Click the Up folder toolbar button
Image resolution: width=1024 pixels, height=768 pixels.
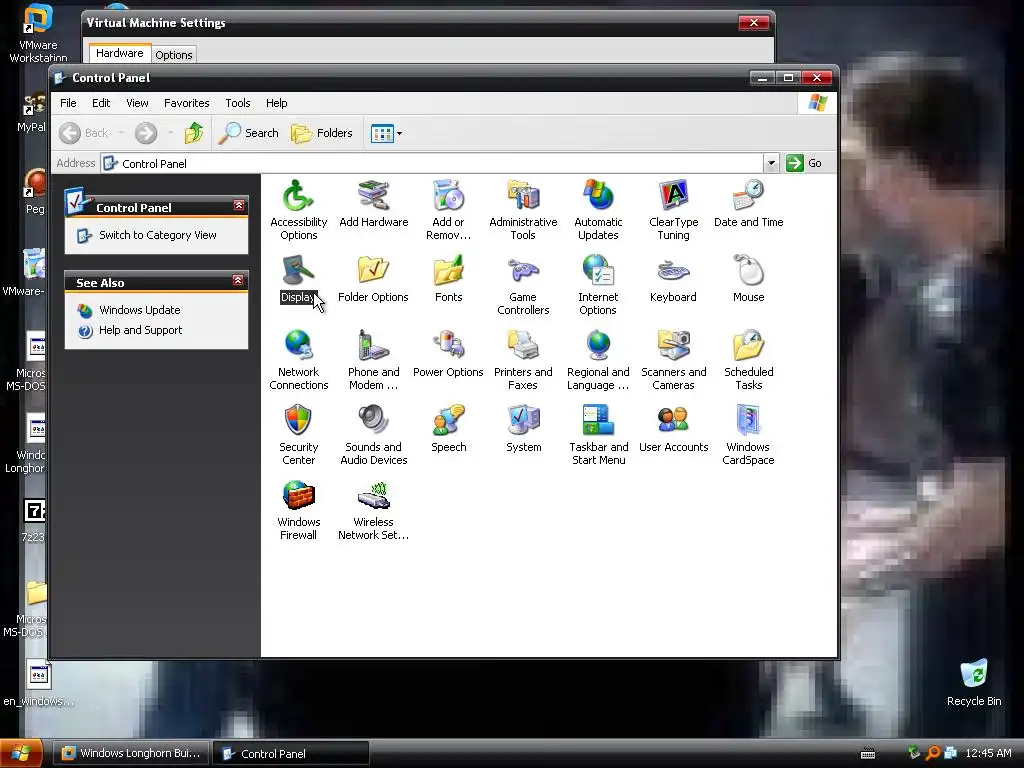194,133
